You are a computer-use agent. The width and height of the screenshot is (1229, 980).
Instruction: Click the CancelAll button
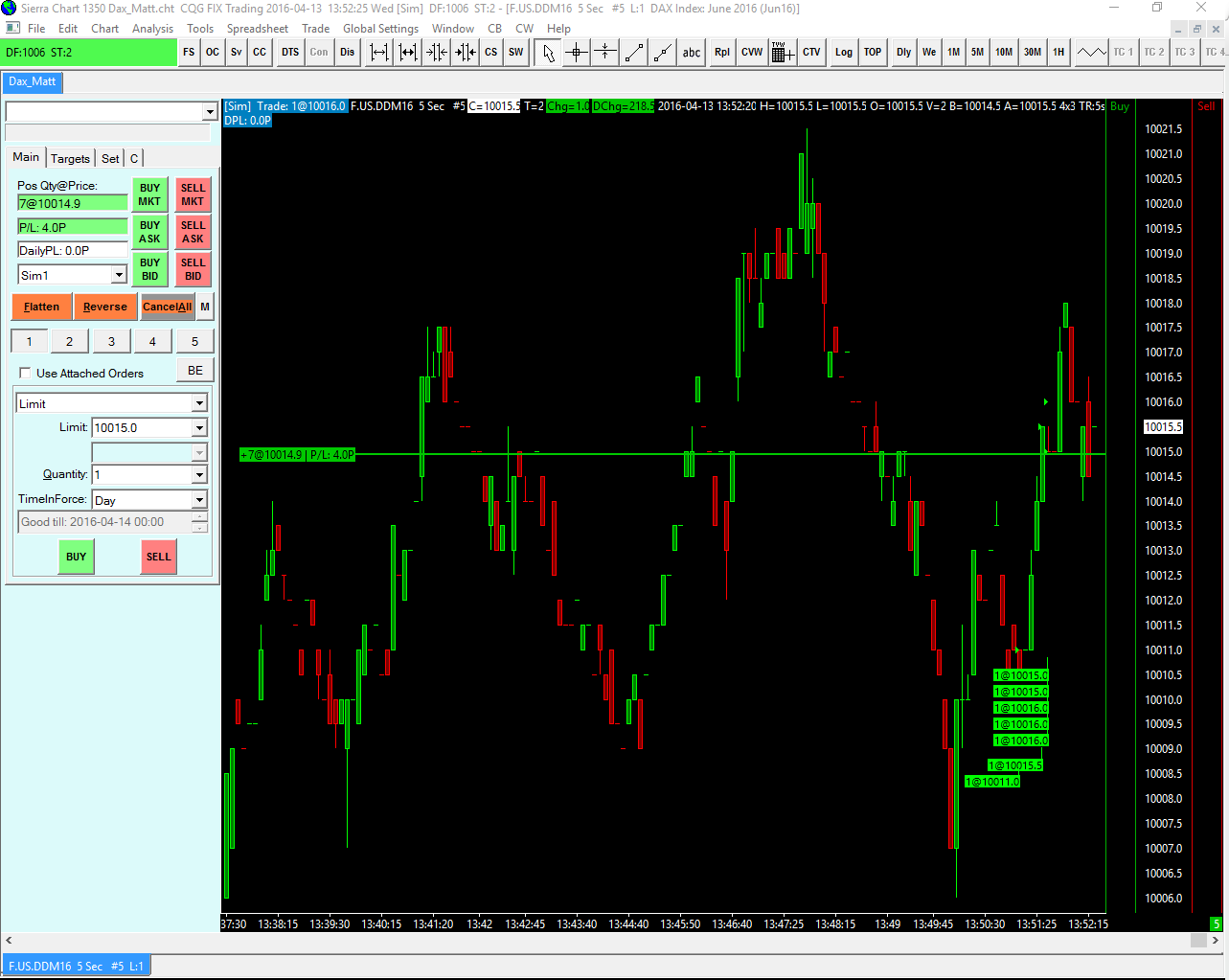pos(168,307)
